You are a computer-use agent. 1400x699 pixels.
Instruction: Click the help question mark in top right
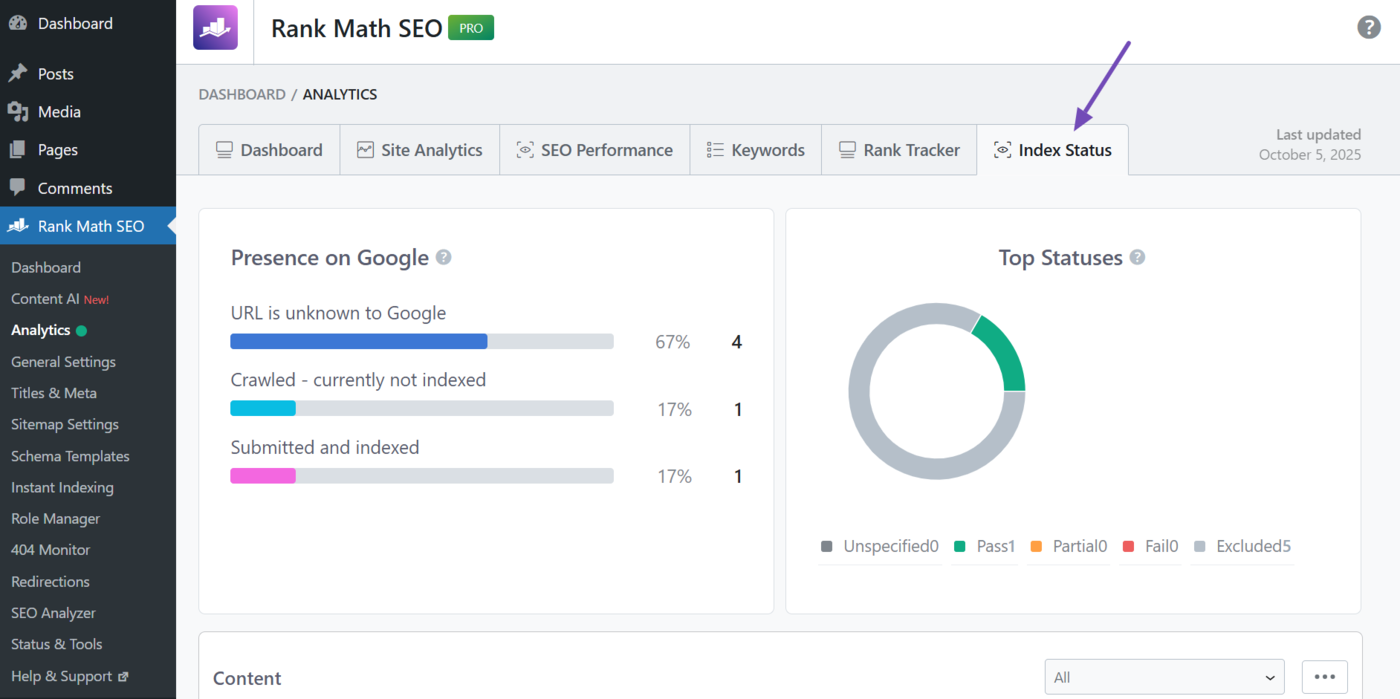[x=1369, y=27]
